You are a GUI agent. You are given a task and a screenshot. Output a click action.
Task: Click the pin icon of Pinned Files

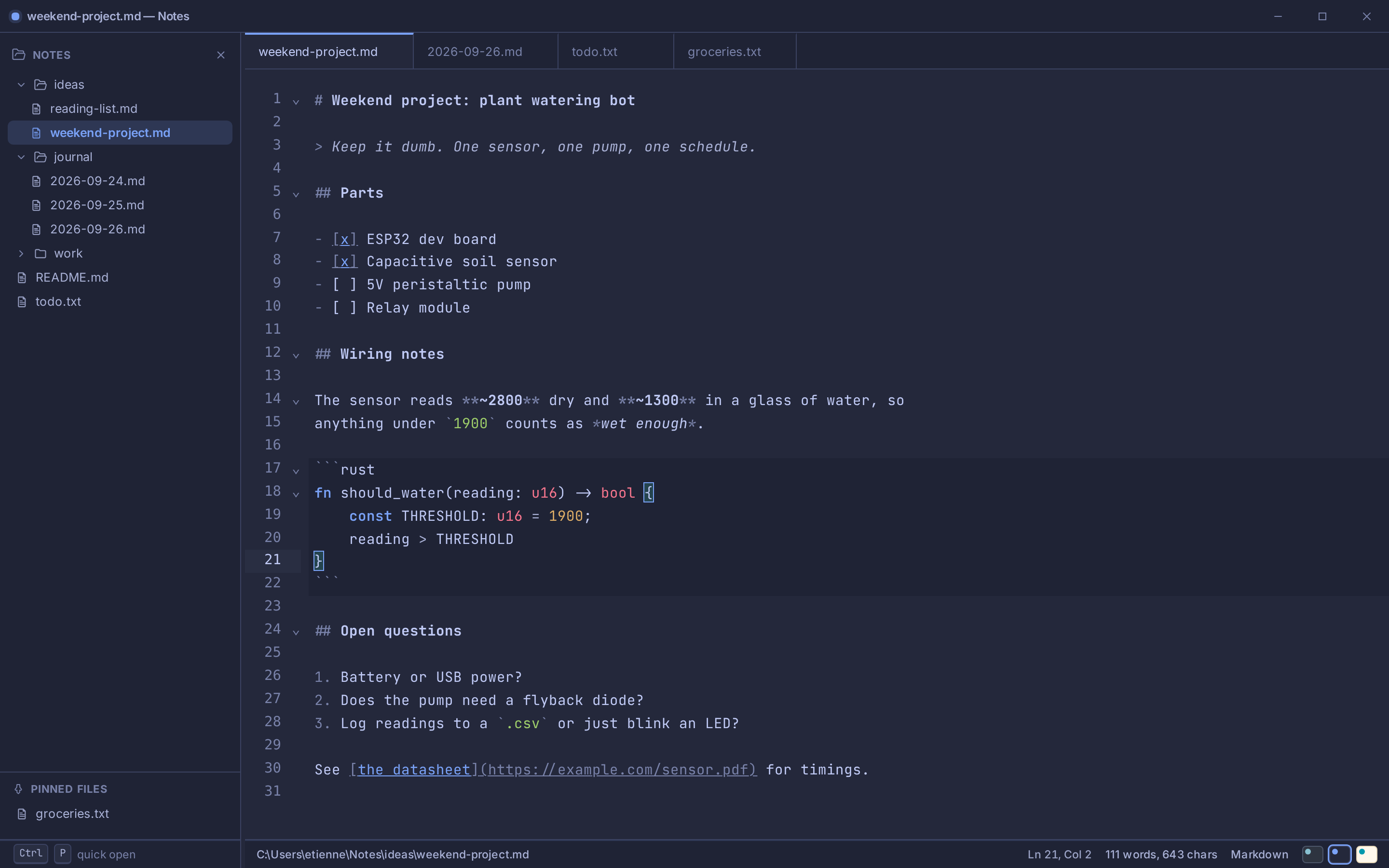point(18,789)
